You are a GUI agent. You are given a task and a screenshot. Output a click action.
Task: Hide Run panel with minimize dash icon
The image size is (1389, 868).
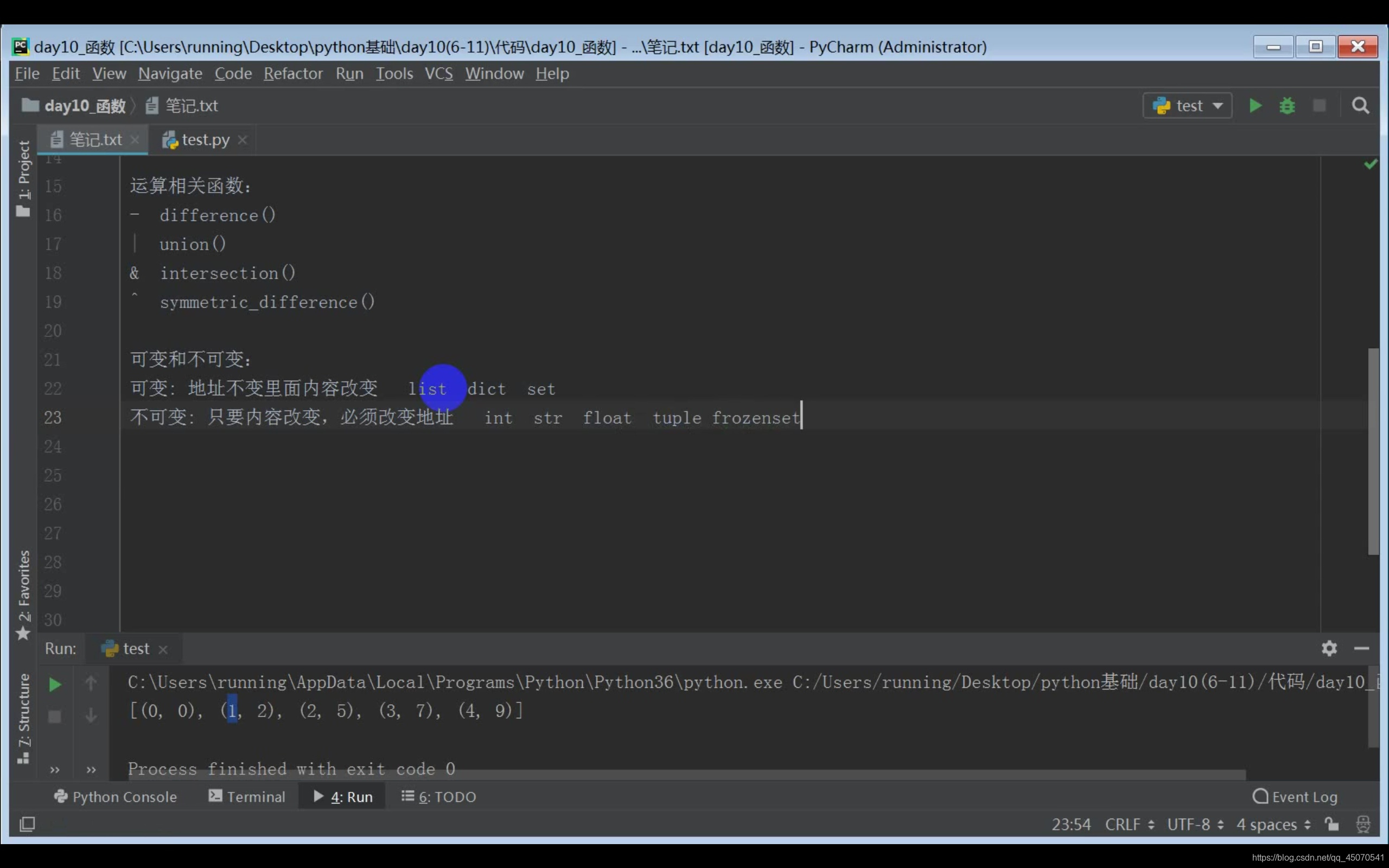click(x=1361, y=648)
